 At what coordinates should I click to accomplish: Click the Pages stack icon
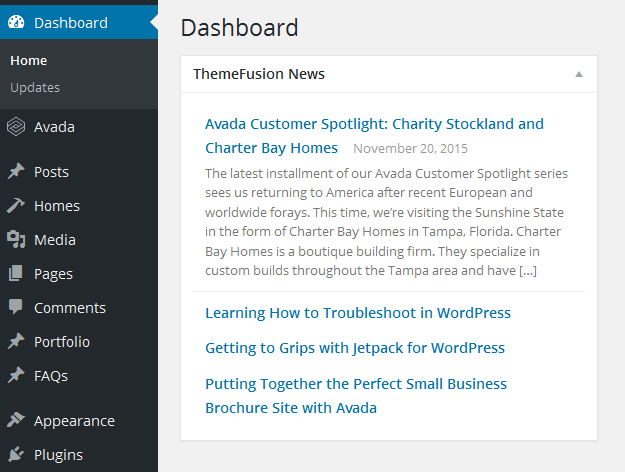[x=16, y=274]
